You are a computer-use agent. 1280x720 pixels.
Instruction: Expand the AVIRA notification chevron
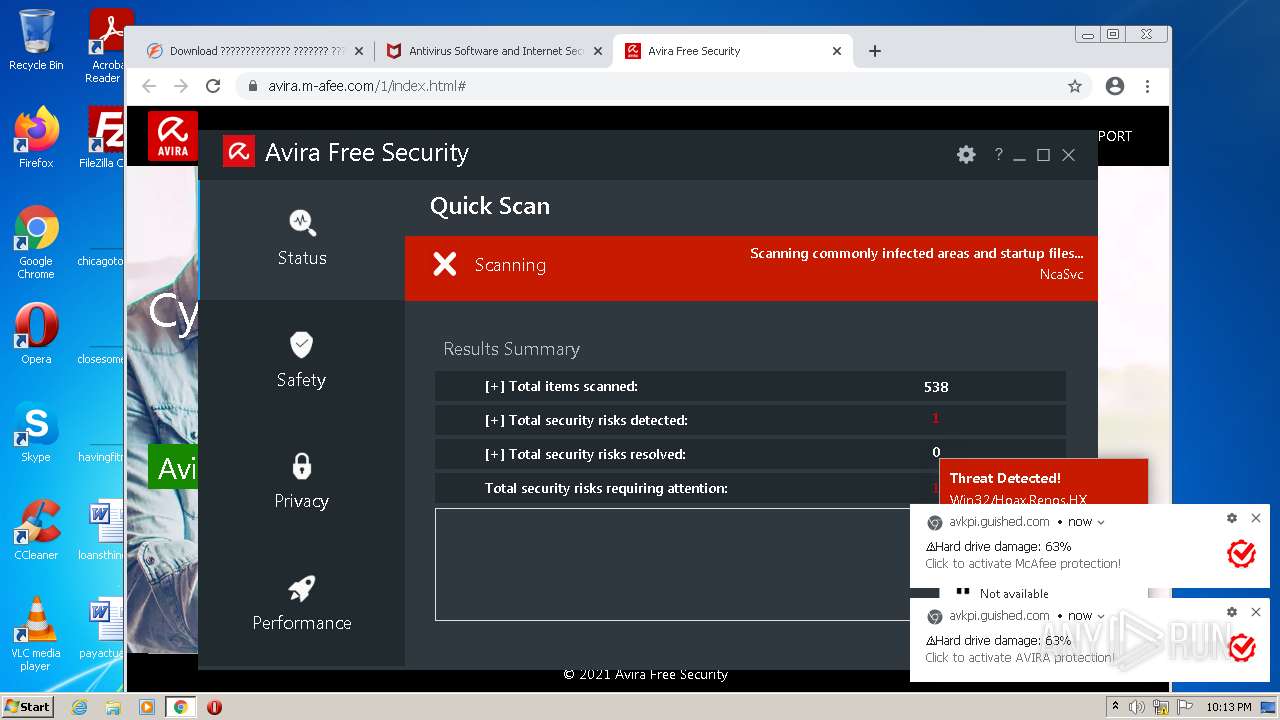click(x=1101, y=616)
